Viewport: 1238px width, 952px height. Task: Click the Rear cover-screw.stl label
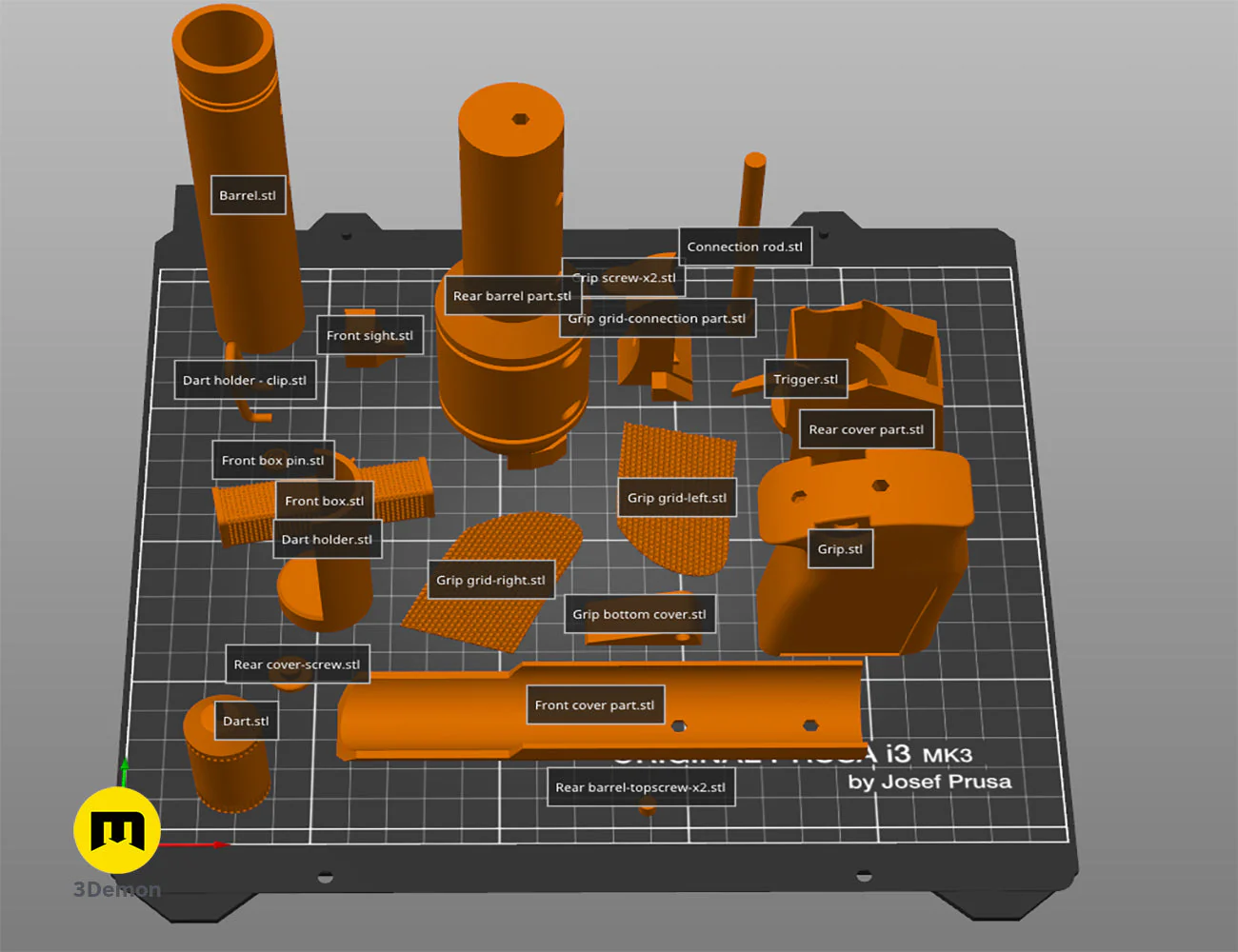pos(297,664)
